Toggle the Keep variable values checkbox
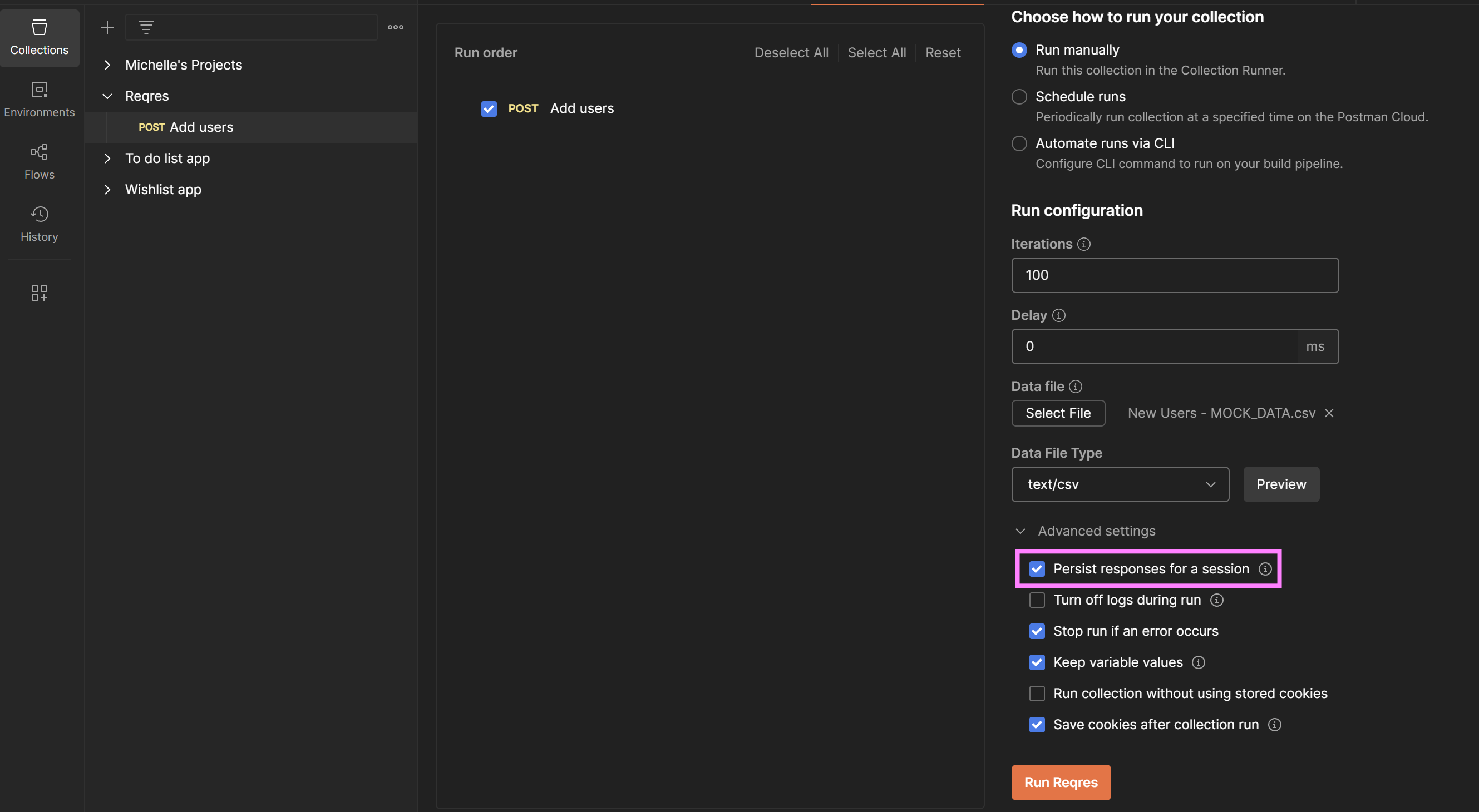The image size is (1479, 812). tap(1037, 662)
